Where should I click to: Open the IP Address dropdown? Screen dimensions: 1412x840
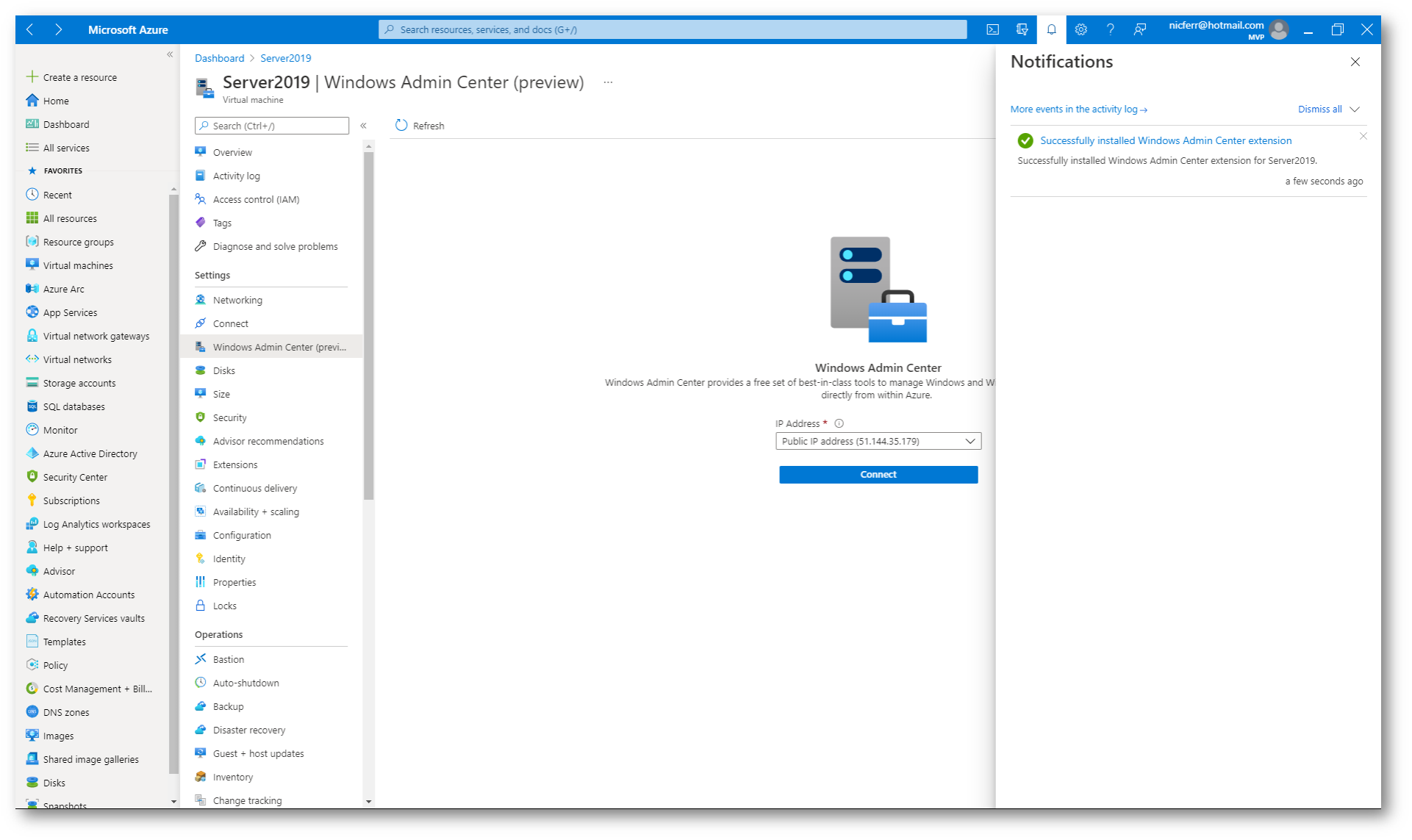(878, 441)
